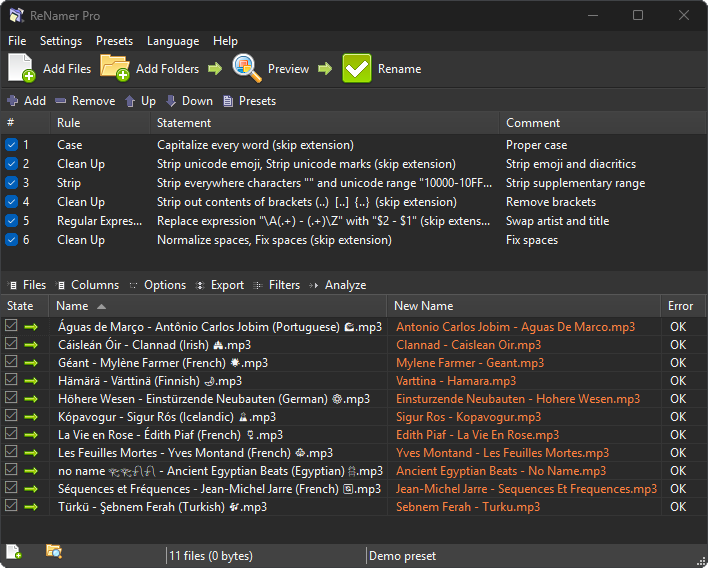The width and height of the screenshot is (708, 568).
Task: Click the Files icon in the files toolbar
Action: coord(13,285)
